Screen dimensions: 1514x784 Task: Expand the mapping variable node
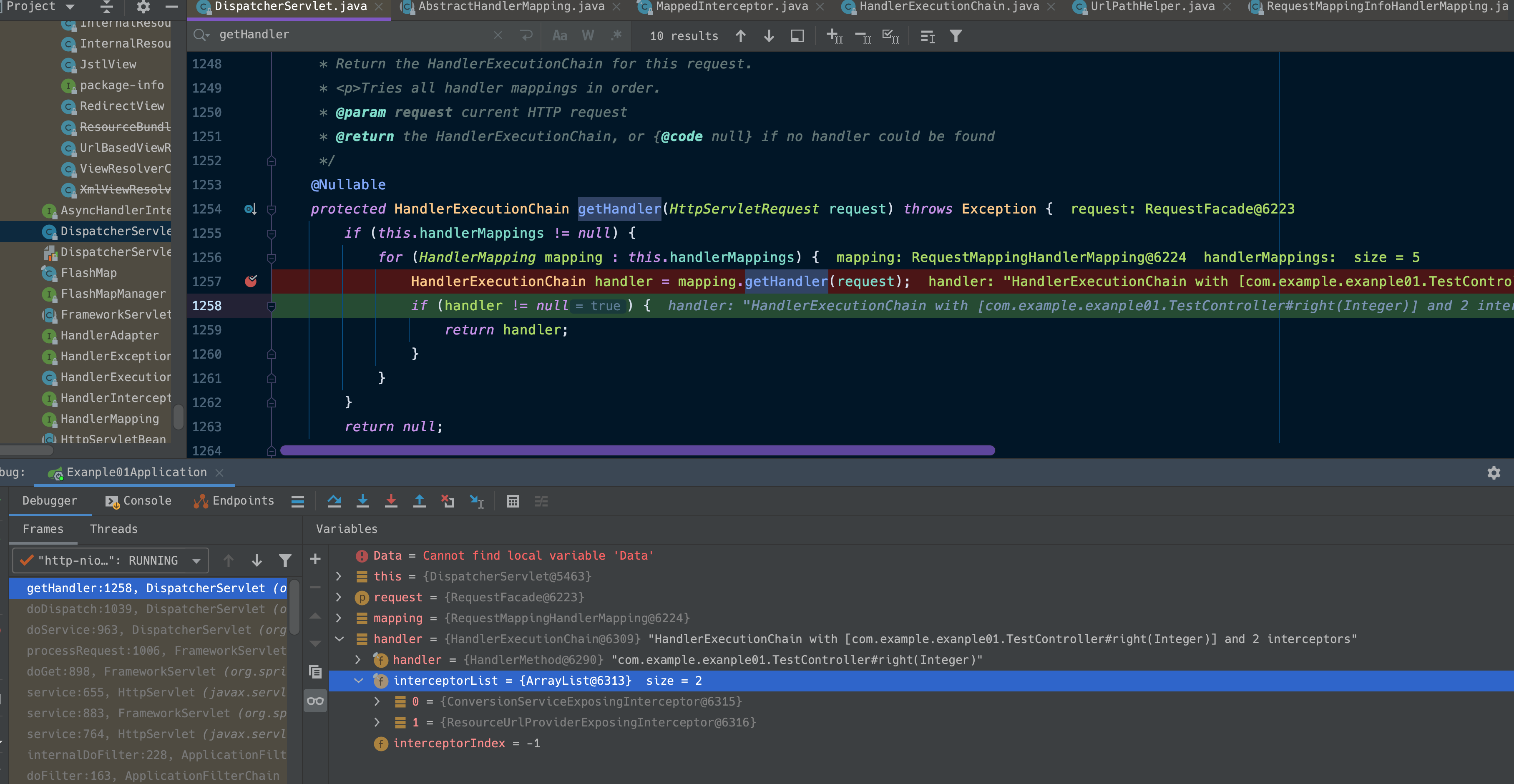[x=339, y=618]
